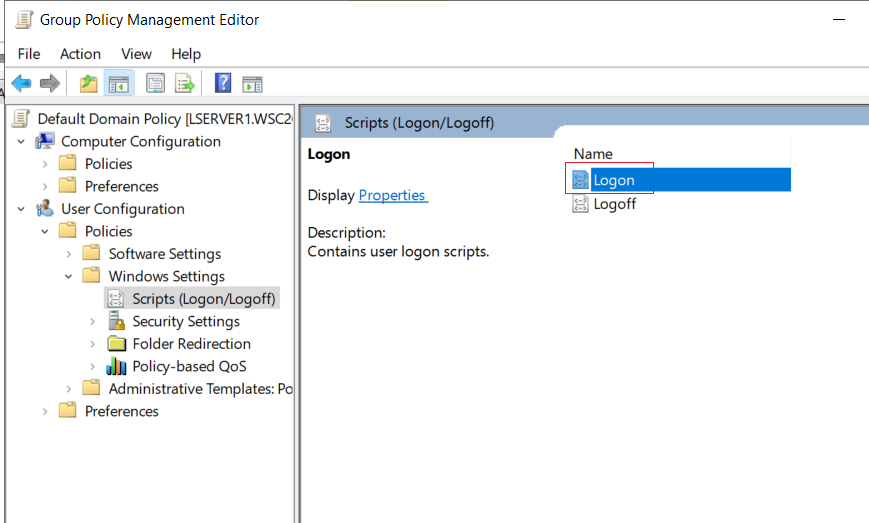Click the Name column header
Screen dimensions: 869x523
(593, 154)
